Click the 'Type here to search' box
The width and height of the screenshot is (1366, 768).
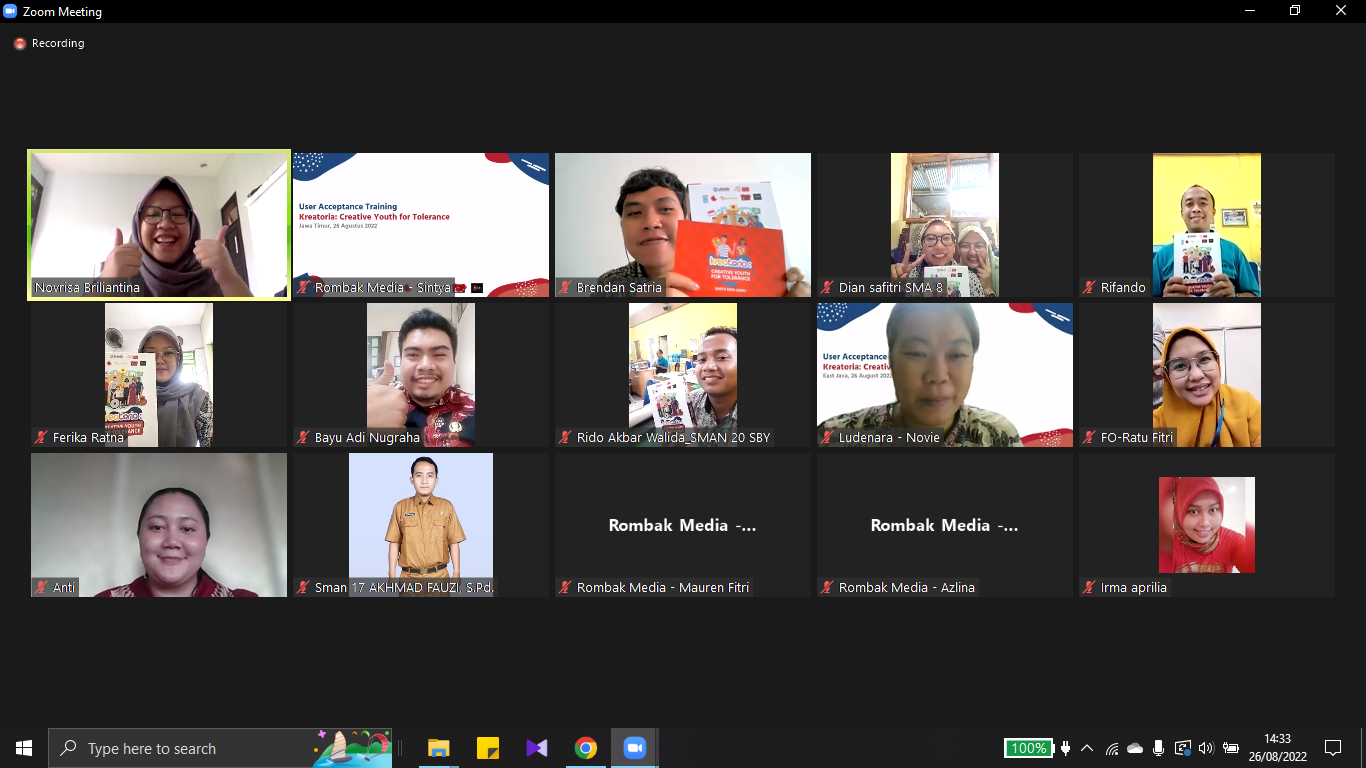[x=220, y=748]
